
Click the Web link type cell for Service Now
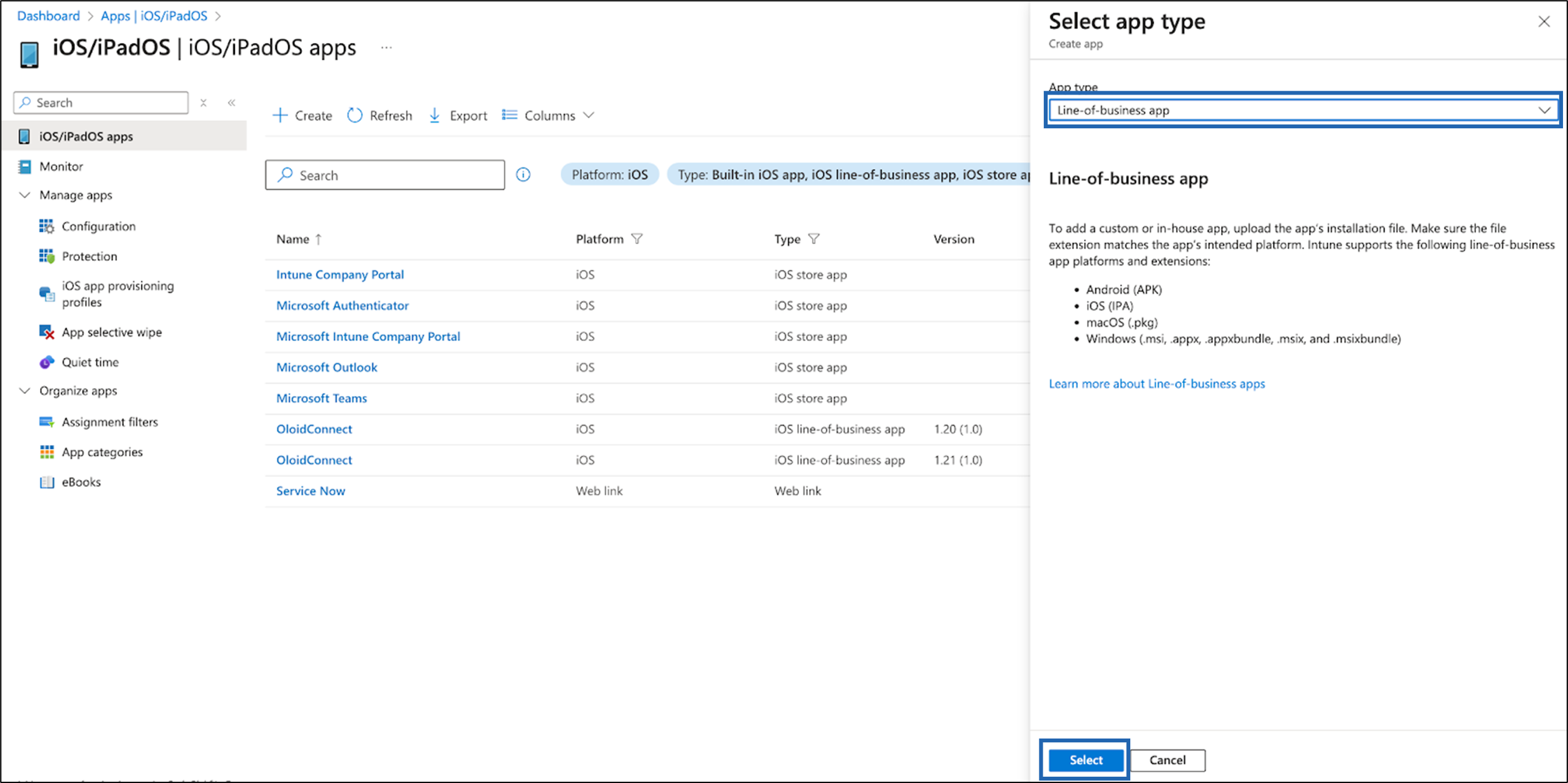coord(798,491)
